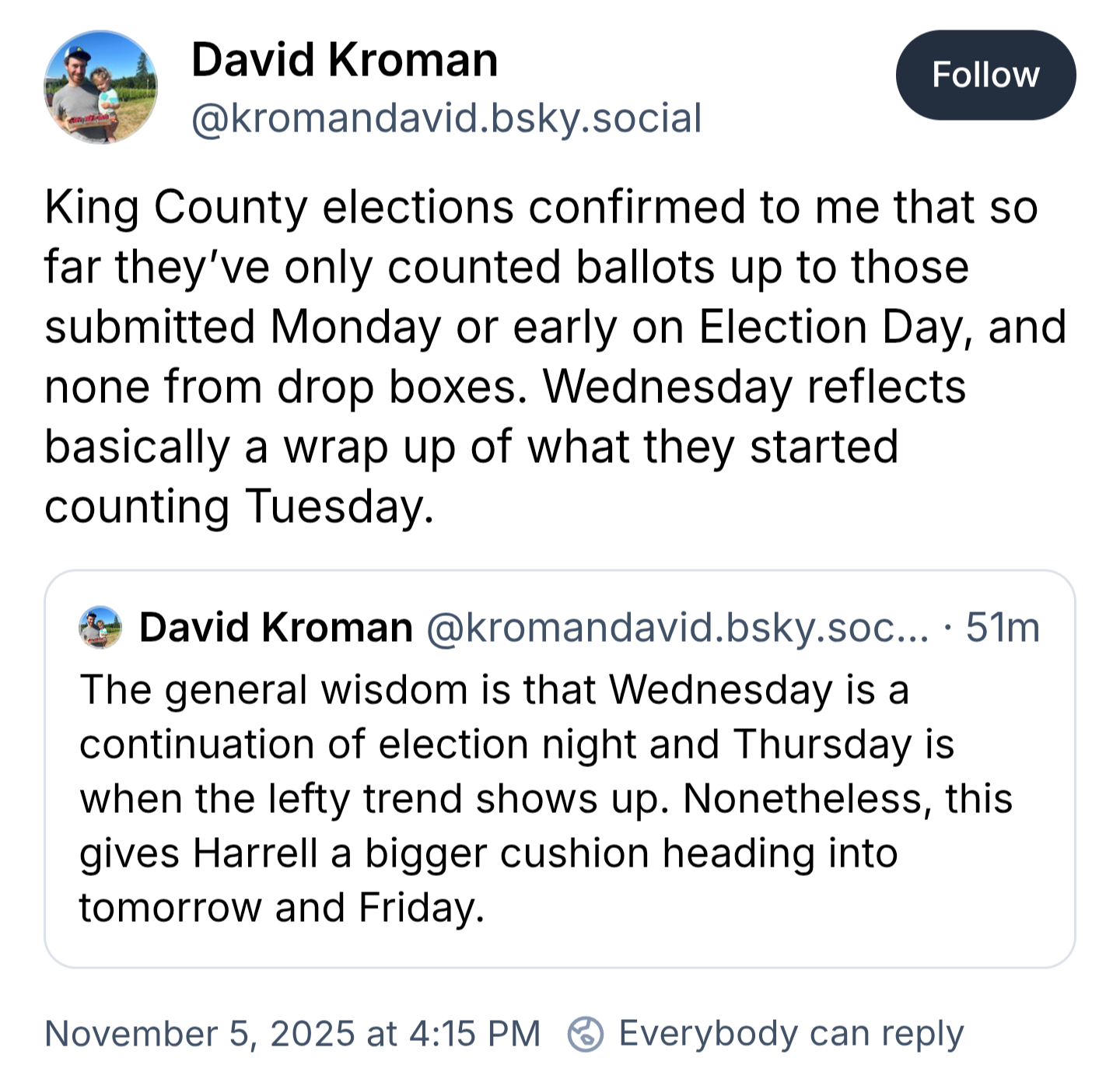Click "counting Tuesday." ending the main post
The height and width of the screenshot is (1079, 1120).
click(x=239, y=507)
